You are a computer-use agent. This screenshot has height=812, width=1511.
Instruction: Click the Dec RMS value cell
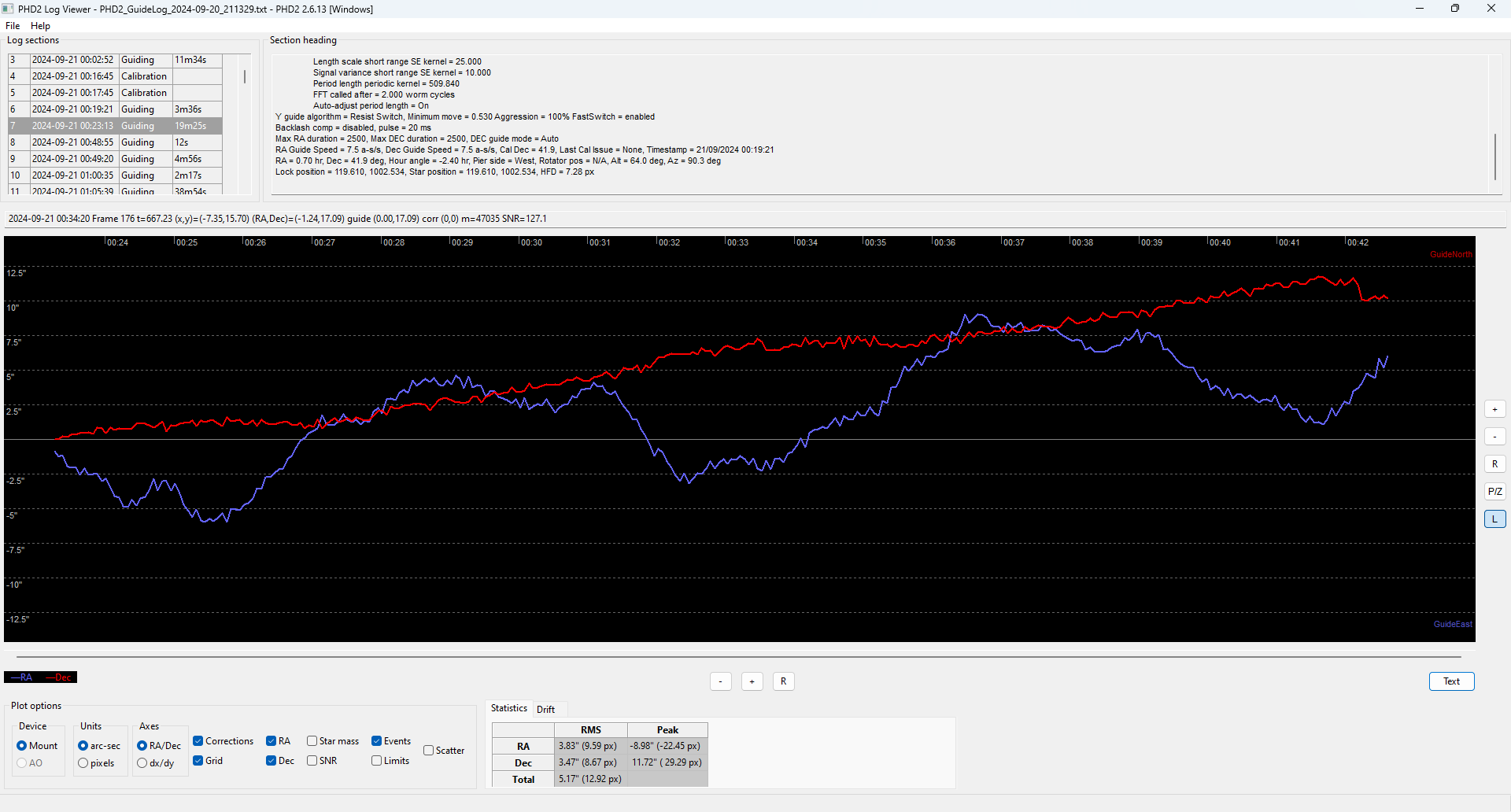(590, 762)
